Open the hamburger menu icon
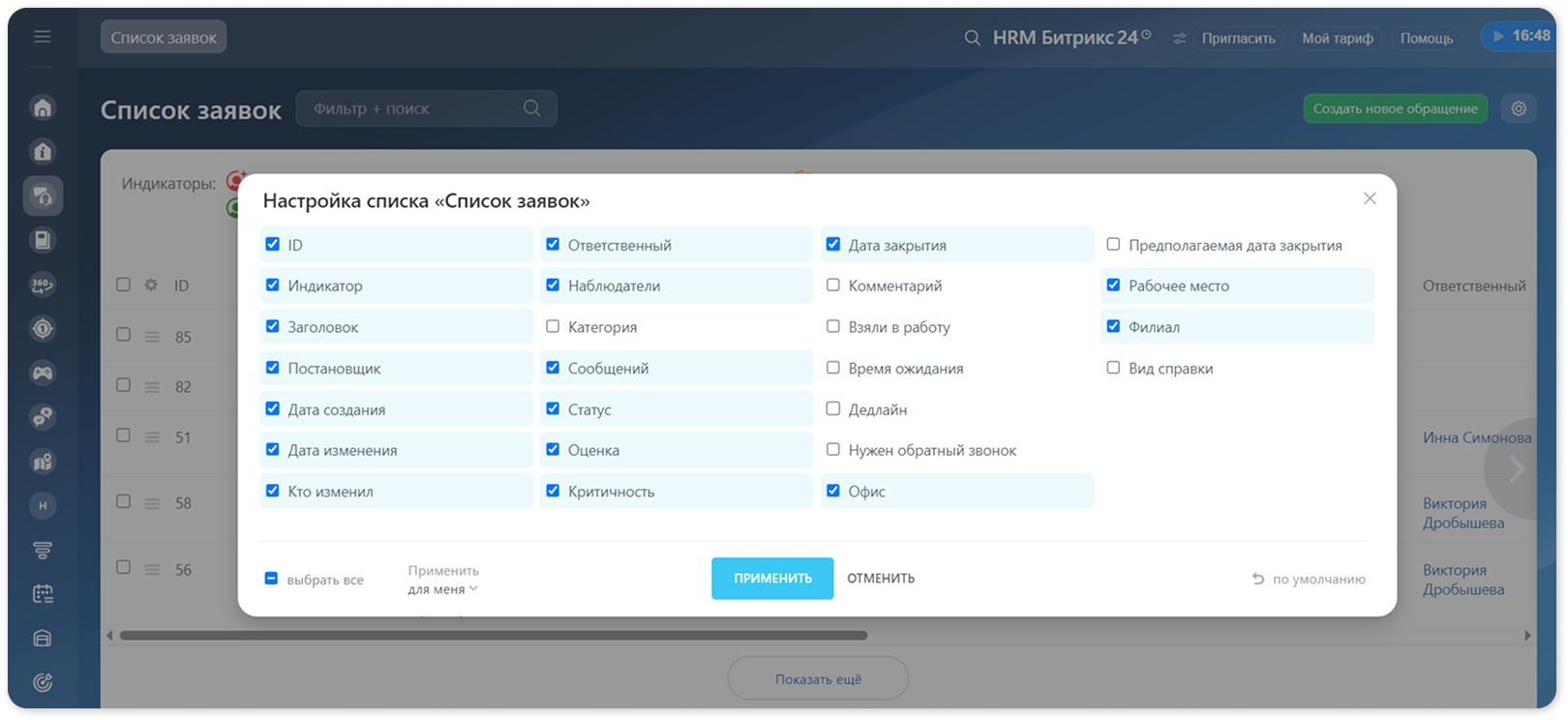 (x=42, y=37)
